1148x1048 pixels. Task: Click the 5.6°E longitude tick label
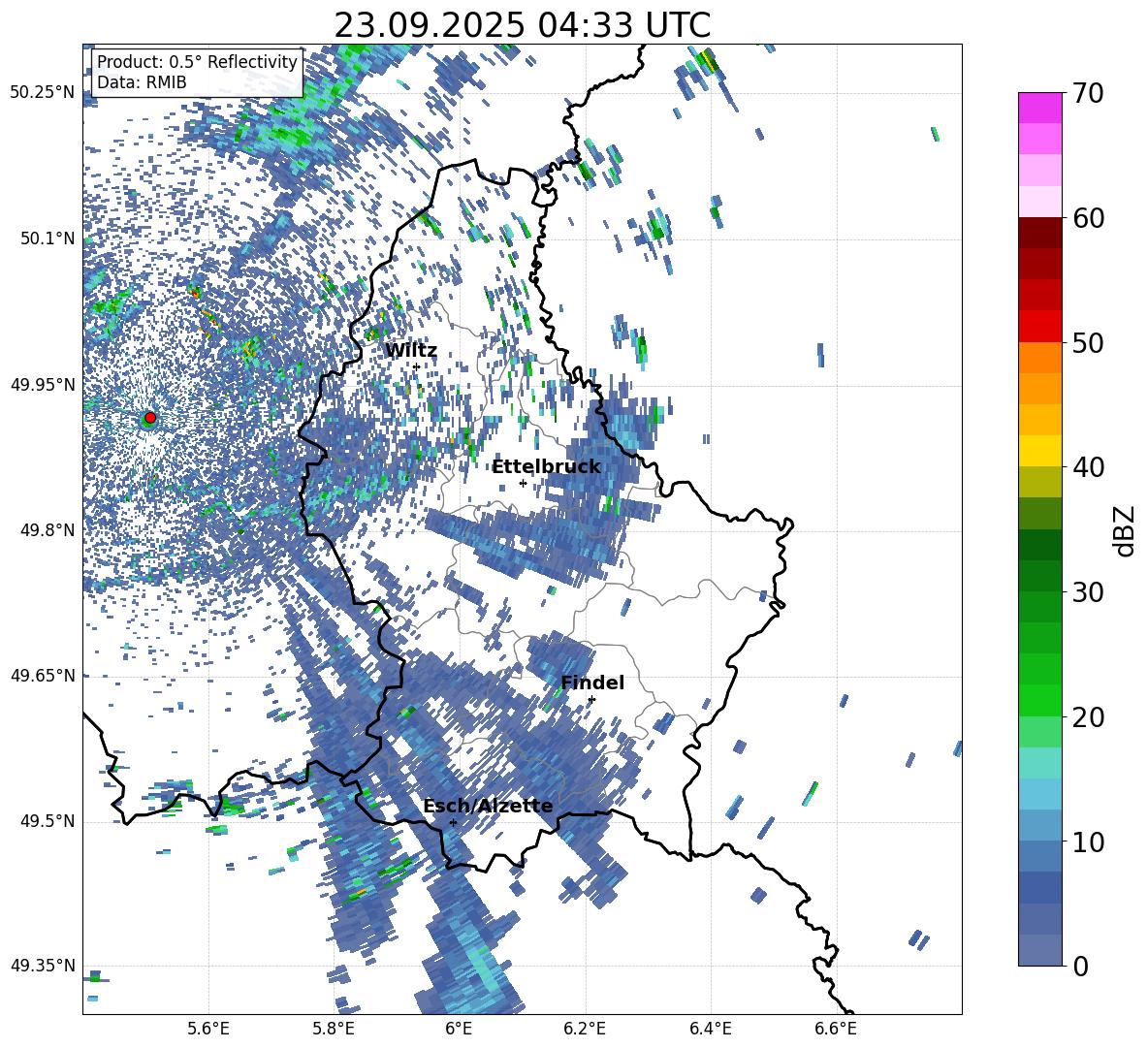pos(208,1029)
